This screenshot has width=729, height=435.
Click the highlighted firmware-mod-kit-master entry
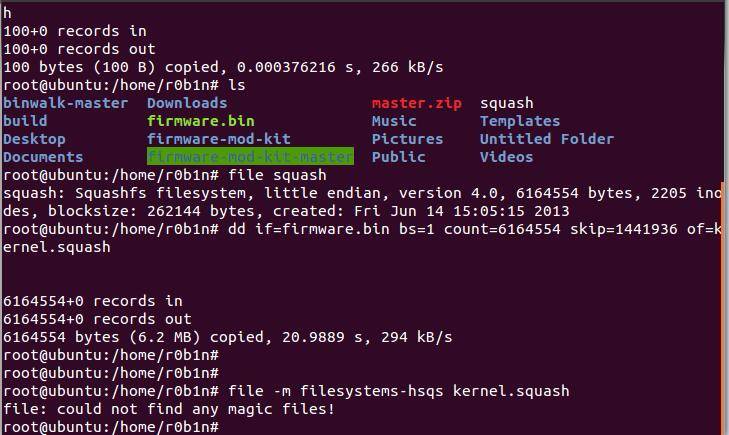(x=250, y=157)
